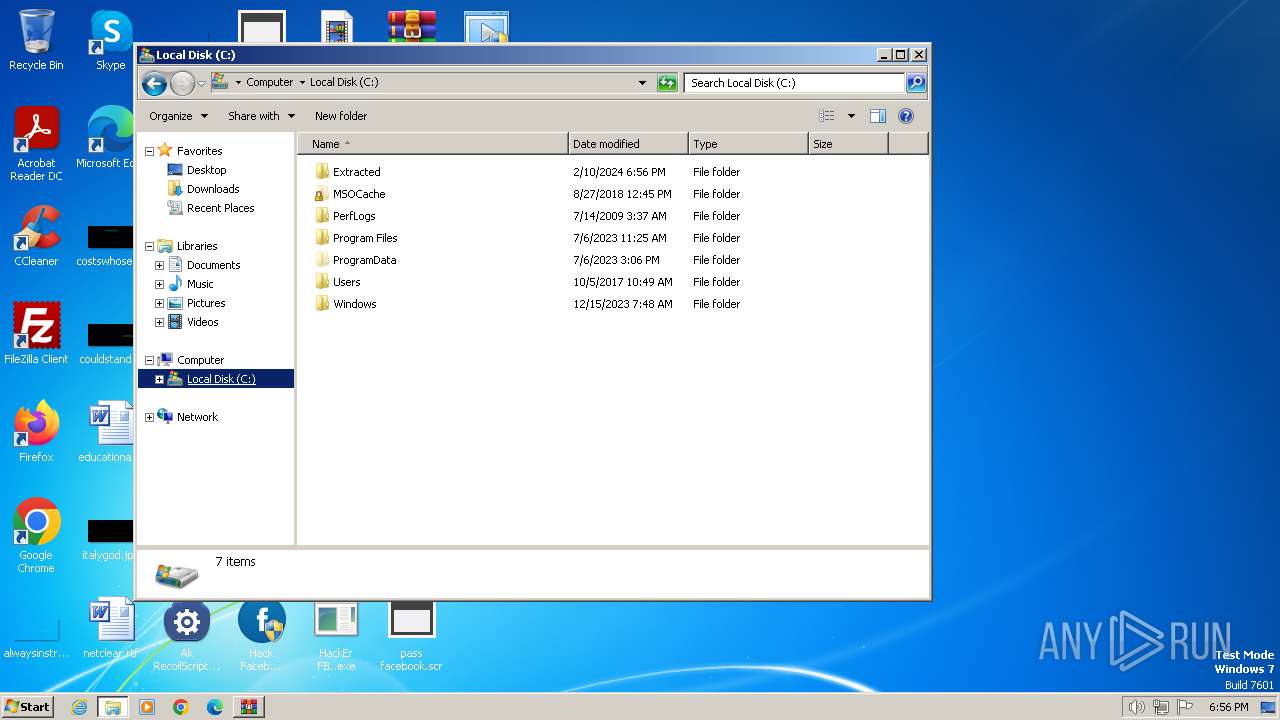Click the blue Help question mark icon
This screenshot has width=1280, height=720.
[905, 116]
